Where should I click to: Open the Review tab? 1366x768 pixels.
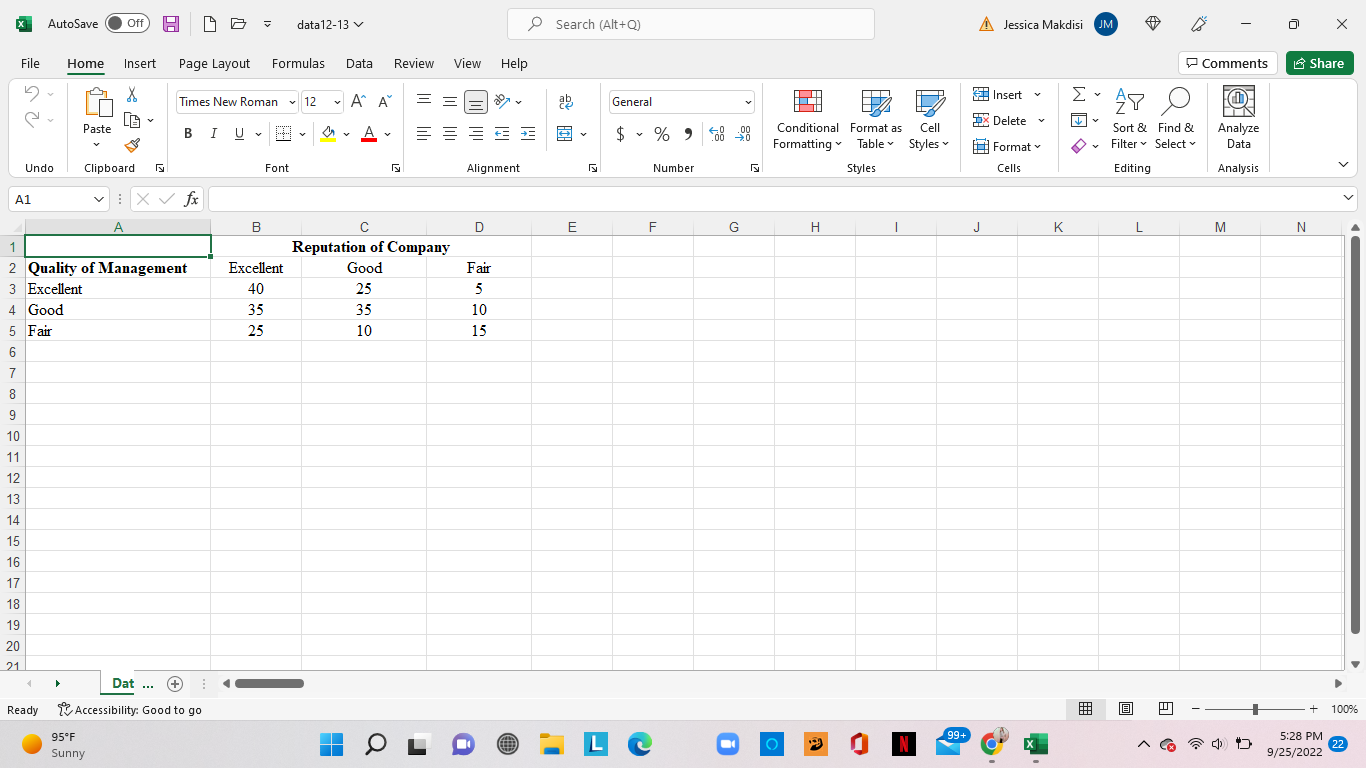click(x=414, y=63)
